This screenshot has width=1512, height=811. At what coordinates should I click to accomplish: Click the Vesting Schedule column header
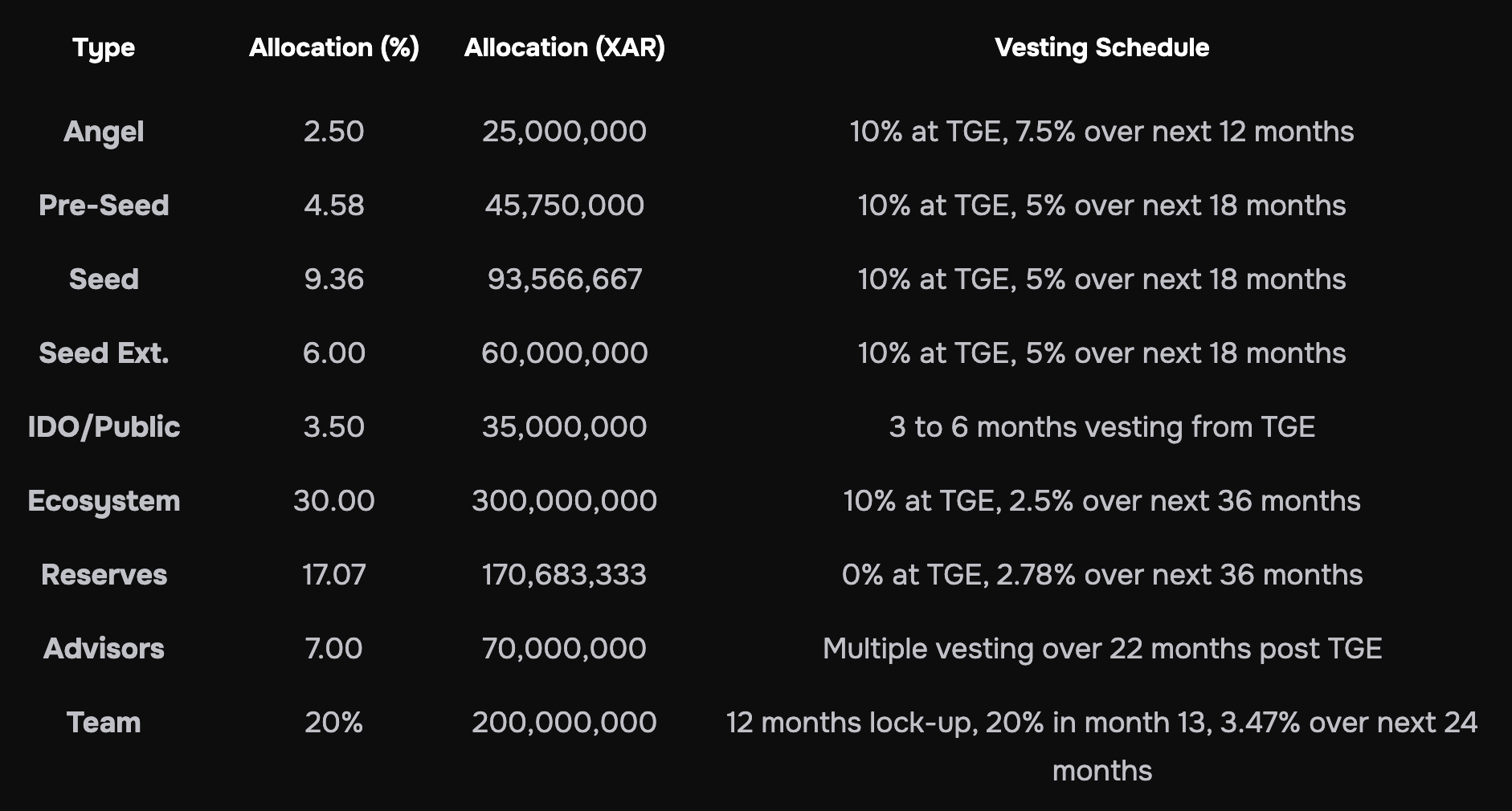pyautogui.click(x=1101, y=48)
